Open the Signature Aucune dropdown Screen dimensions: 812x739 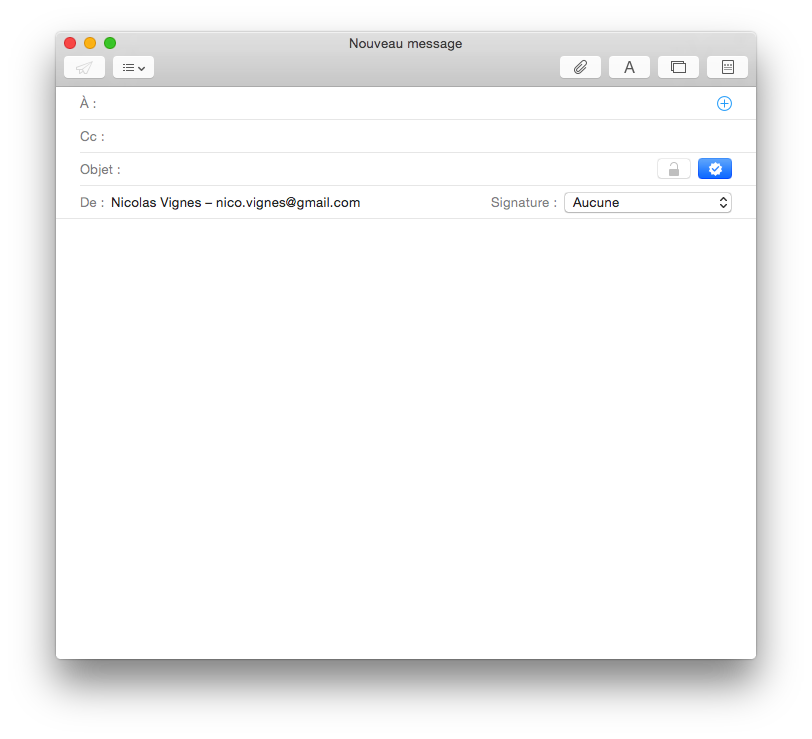click(648, 202)
